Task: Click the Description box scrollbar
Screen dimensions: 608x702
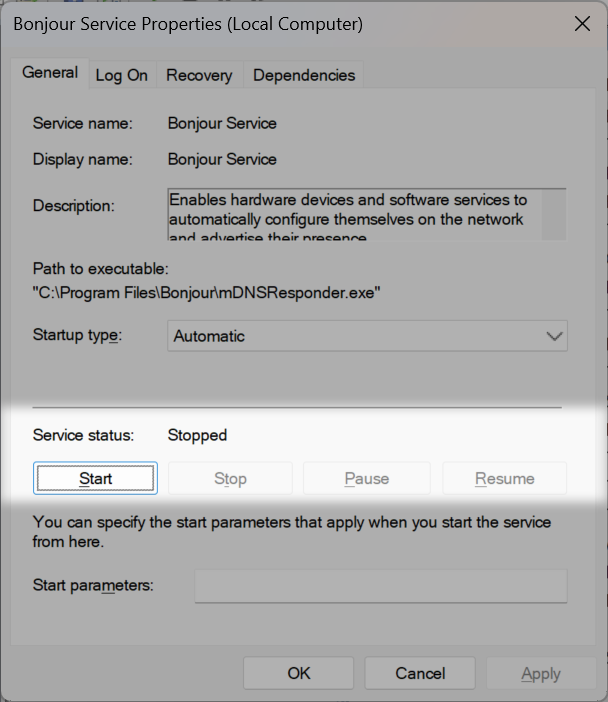Action: point(554,214)
